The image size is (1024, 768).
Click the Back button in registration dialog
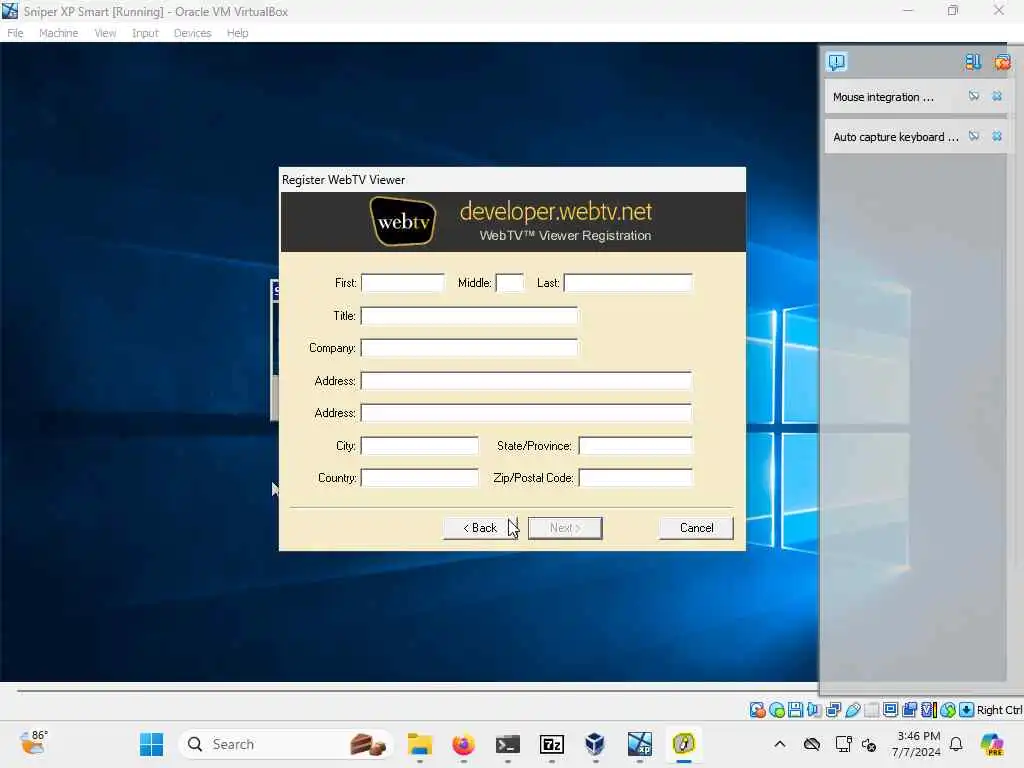[481, 528]
